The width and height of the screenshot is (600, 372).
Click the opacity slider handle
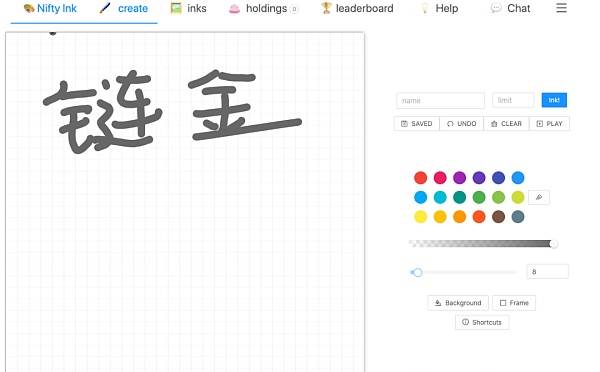(553, 244)
